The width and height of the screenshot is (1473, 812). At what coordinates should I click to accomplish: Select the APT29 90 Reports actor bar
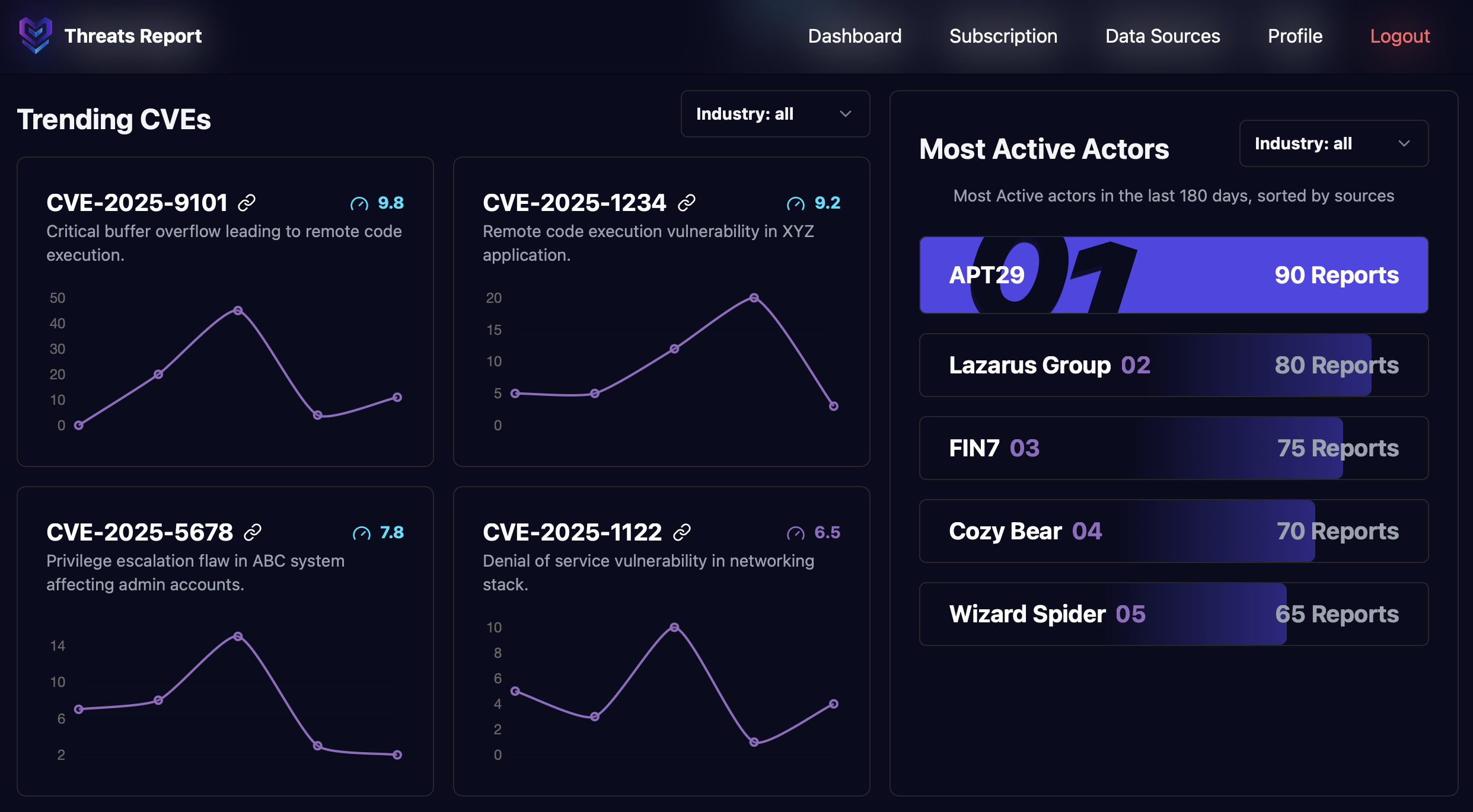(x=1174, y=275)
